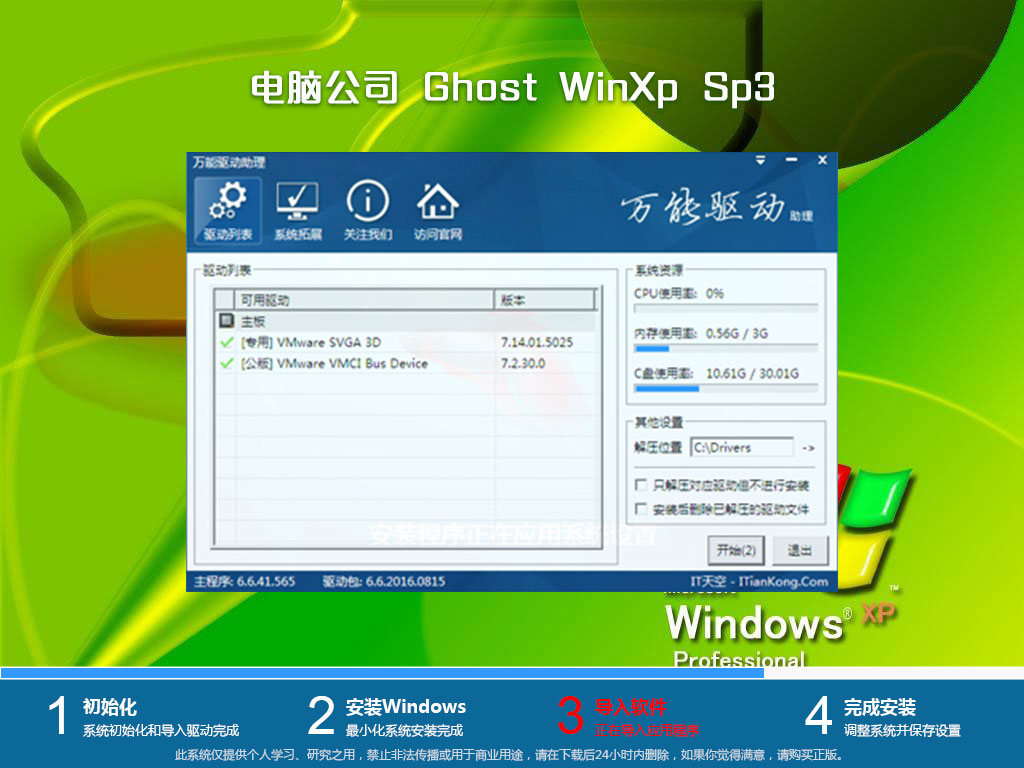
Task: Click the browse arrow next to extract path
Action: pyautogui.click(x=808, y=448)
